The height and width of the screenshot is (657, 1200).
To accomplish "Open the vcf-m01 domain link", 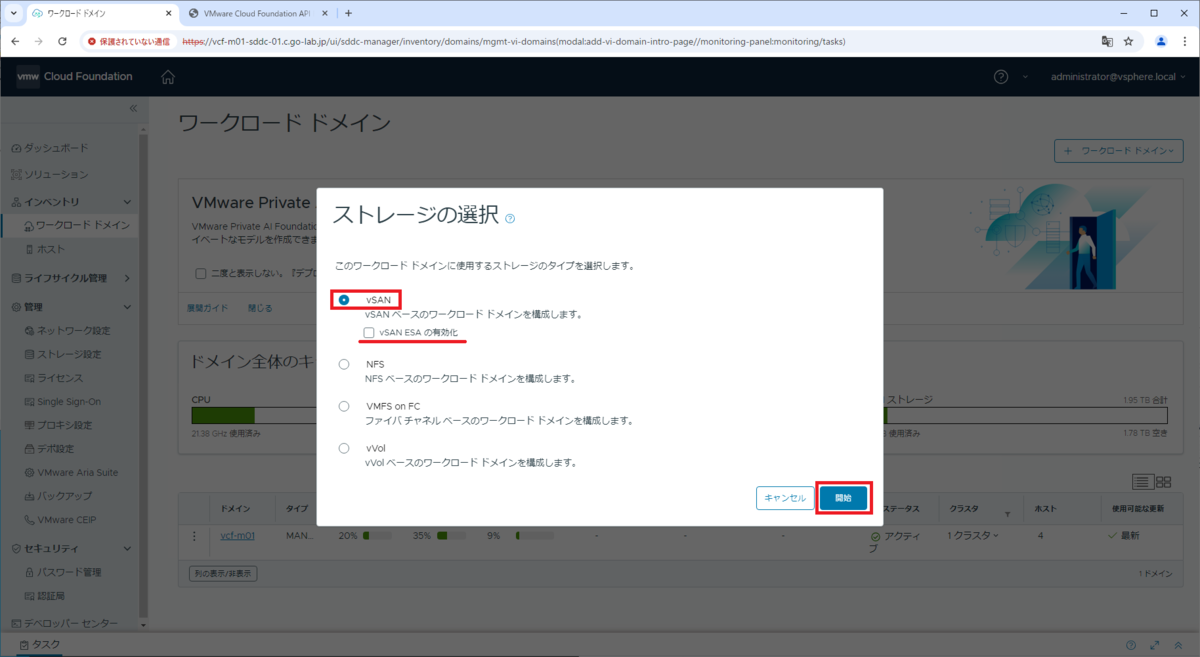I will (237, 536).
